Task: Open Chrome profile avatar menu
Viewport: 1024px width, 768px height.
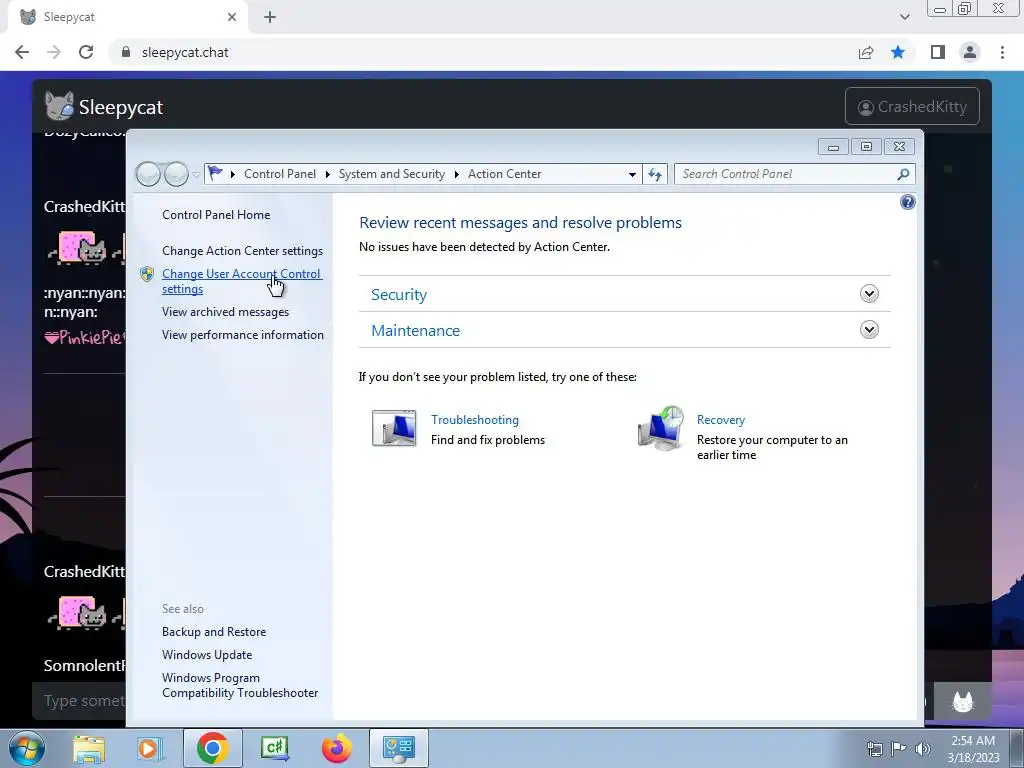Action: pyautogui.click(x=970, y=52)
